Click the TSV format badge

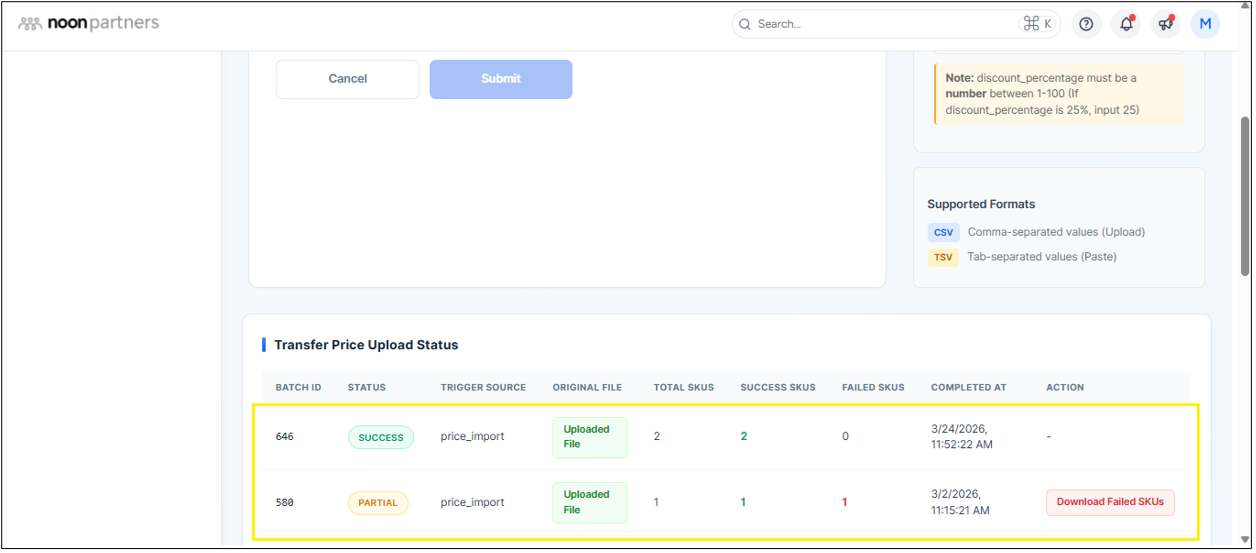click(x=943, y=257)
